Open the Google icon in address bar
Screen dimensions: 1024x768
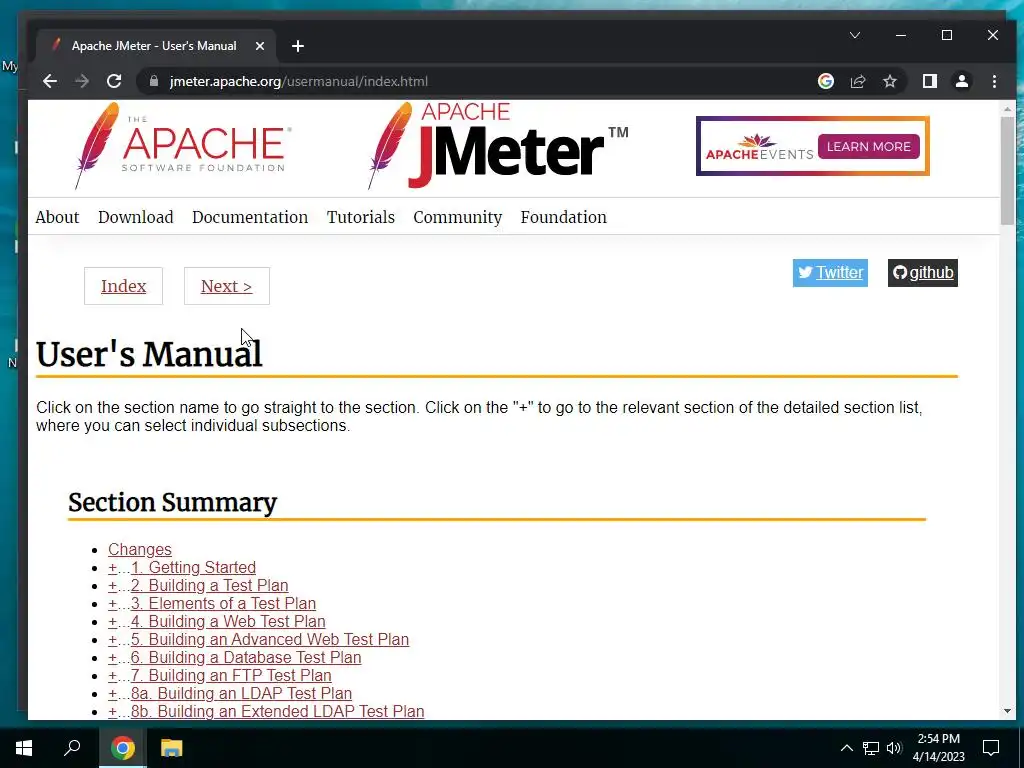[x=825, y=81]
